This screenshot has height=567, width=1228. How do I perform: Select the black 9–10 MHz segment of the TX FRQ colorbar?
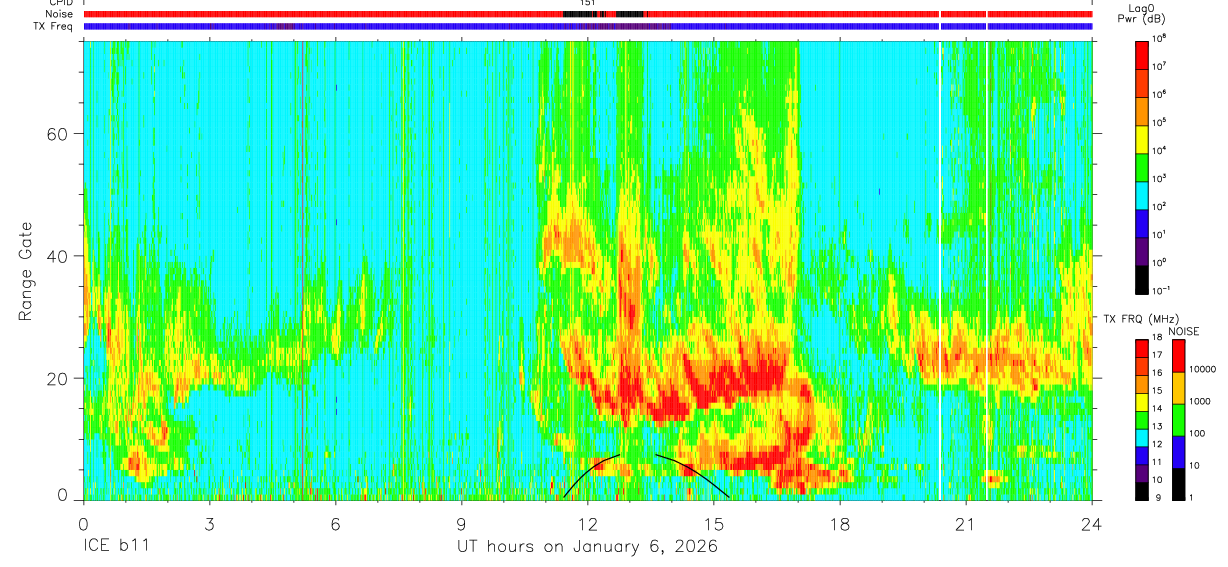[1143, 490]
